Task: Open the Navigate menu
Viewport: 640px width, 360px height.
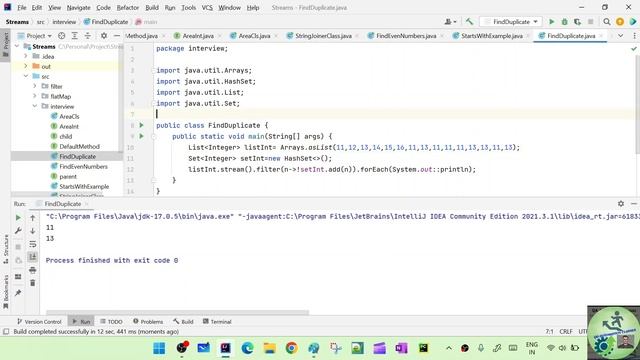Action: click(78, 7)
